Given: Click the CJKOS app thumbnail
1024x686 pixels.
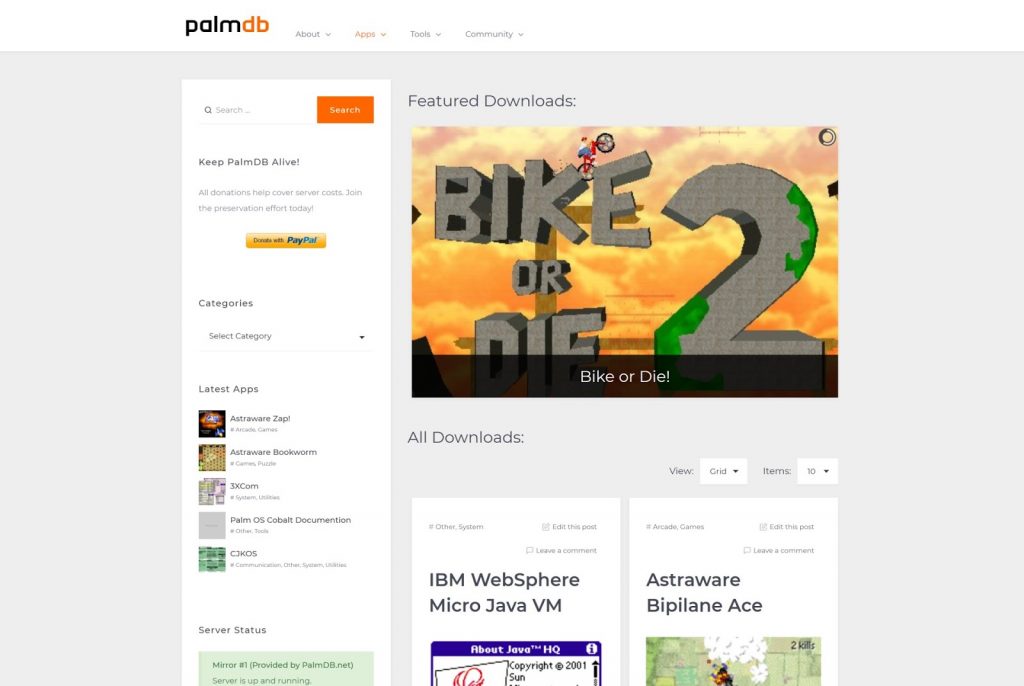Looking at the screenshot, I should [212, 559].
